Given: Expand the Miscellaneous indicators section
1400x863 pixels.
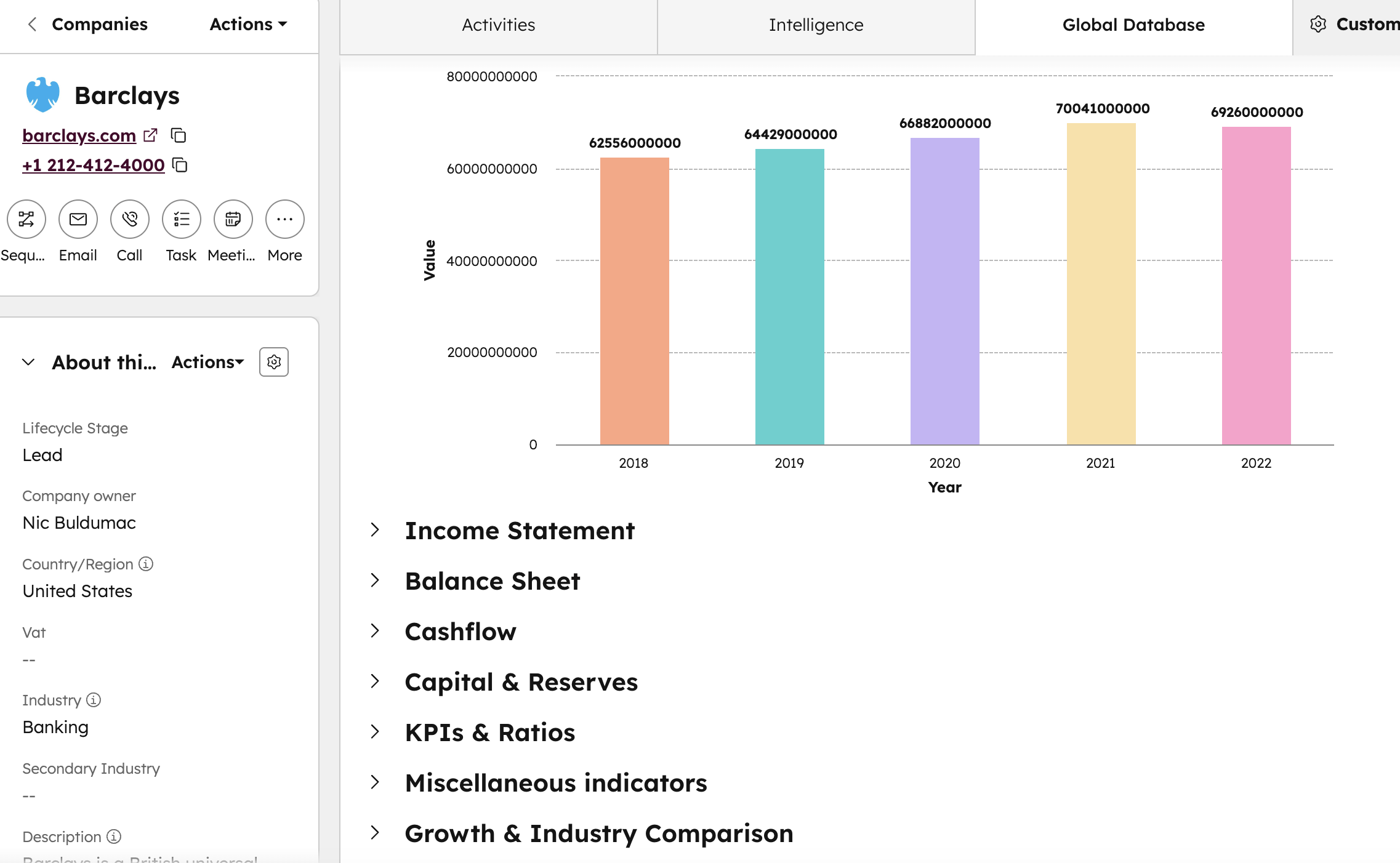Looking at the screenshot, I should coord(375,782).
